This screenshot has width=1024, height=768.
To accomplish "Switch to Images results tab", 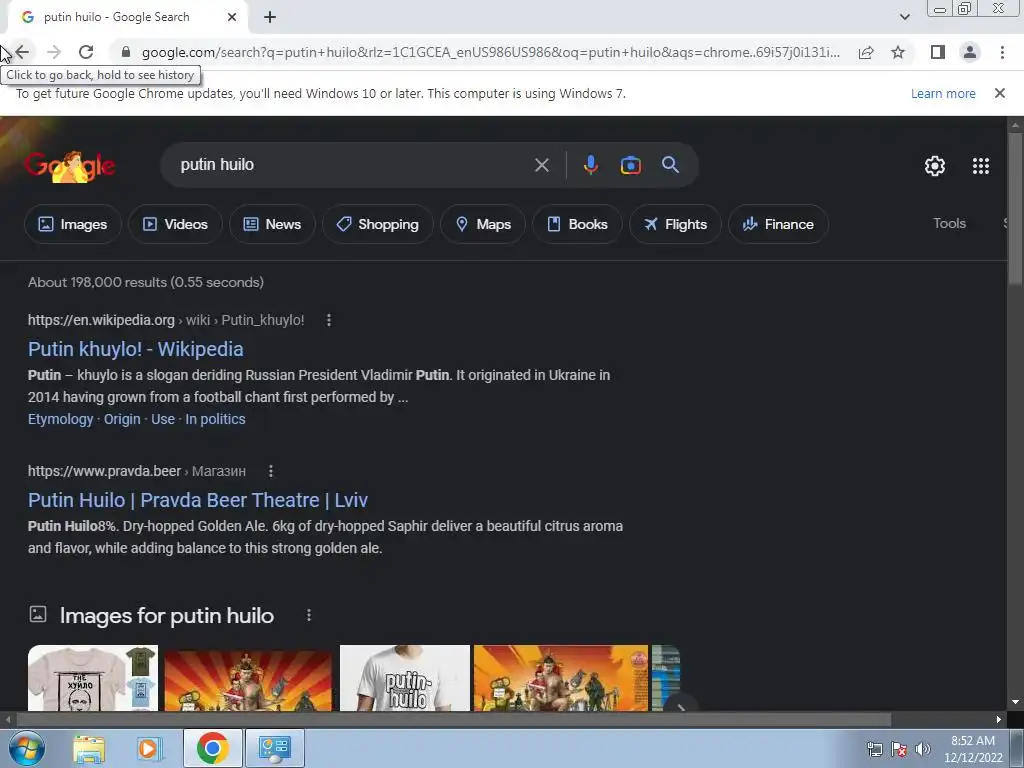I will pyautogui.click(x=72, y=224).
